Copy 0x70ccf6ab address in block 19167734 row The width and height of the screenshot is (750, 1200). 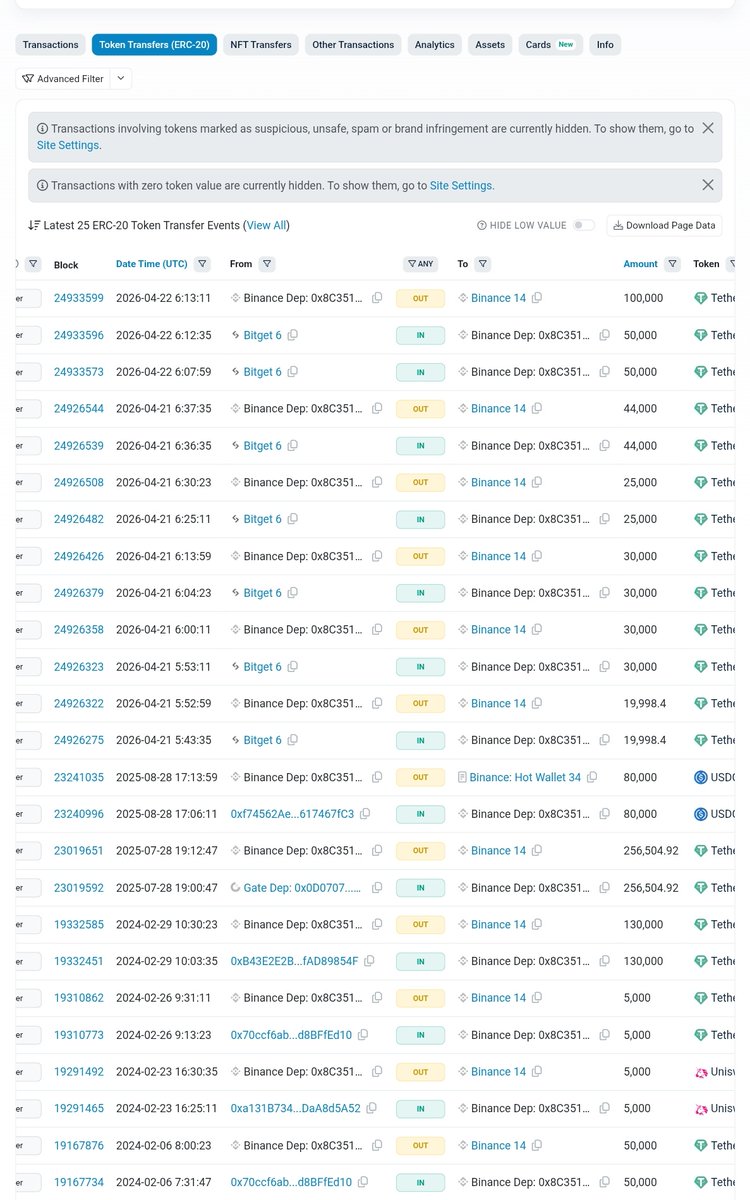(x=363, y=1182)
